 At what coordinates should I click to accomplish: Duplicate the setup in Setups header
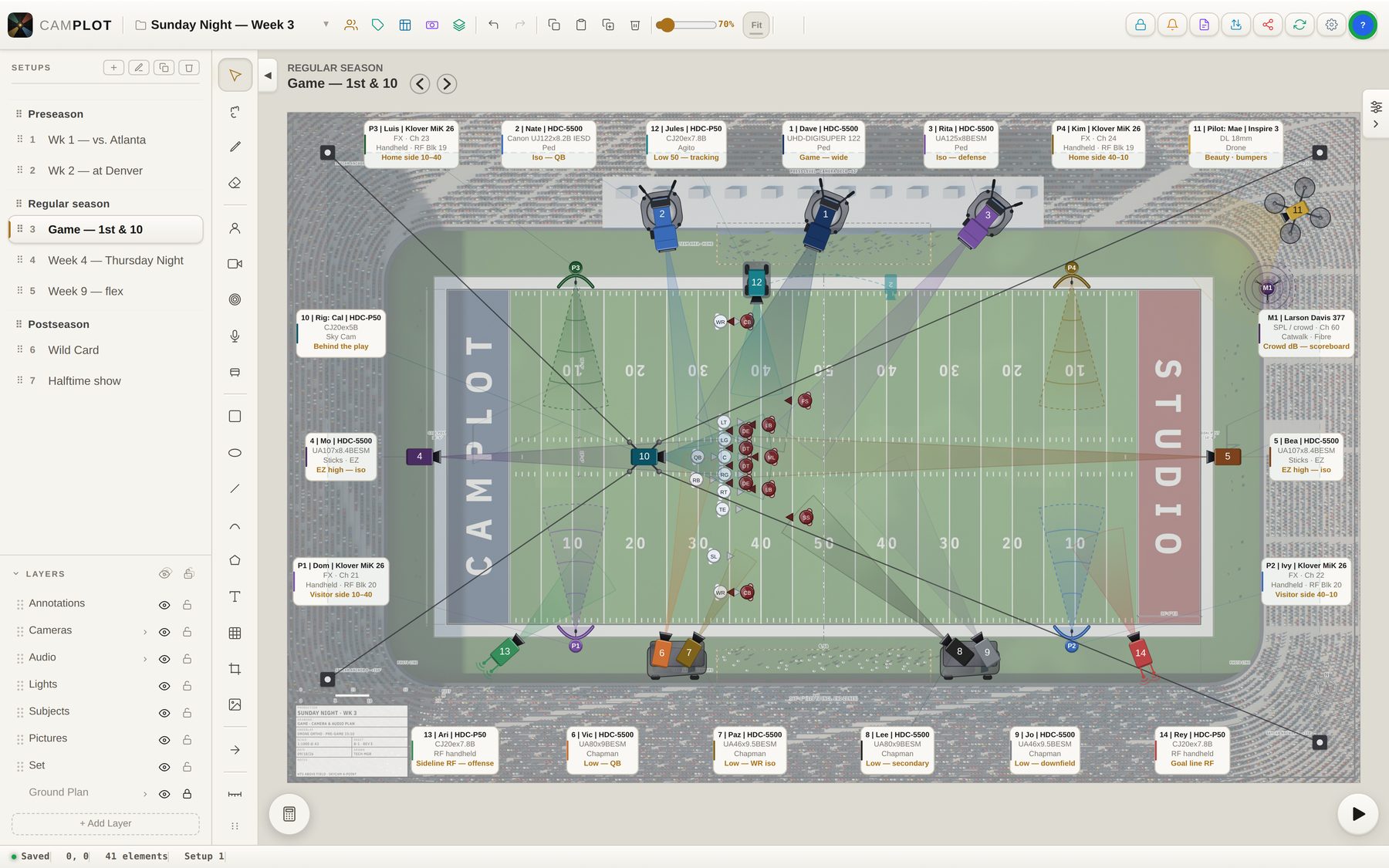[164, 68]
